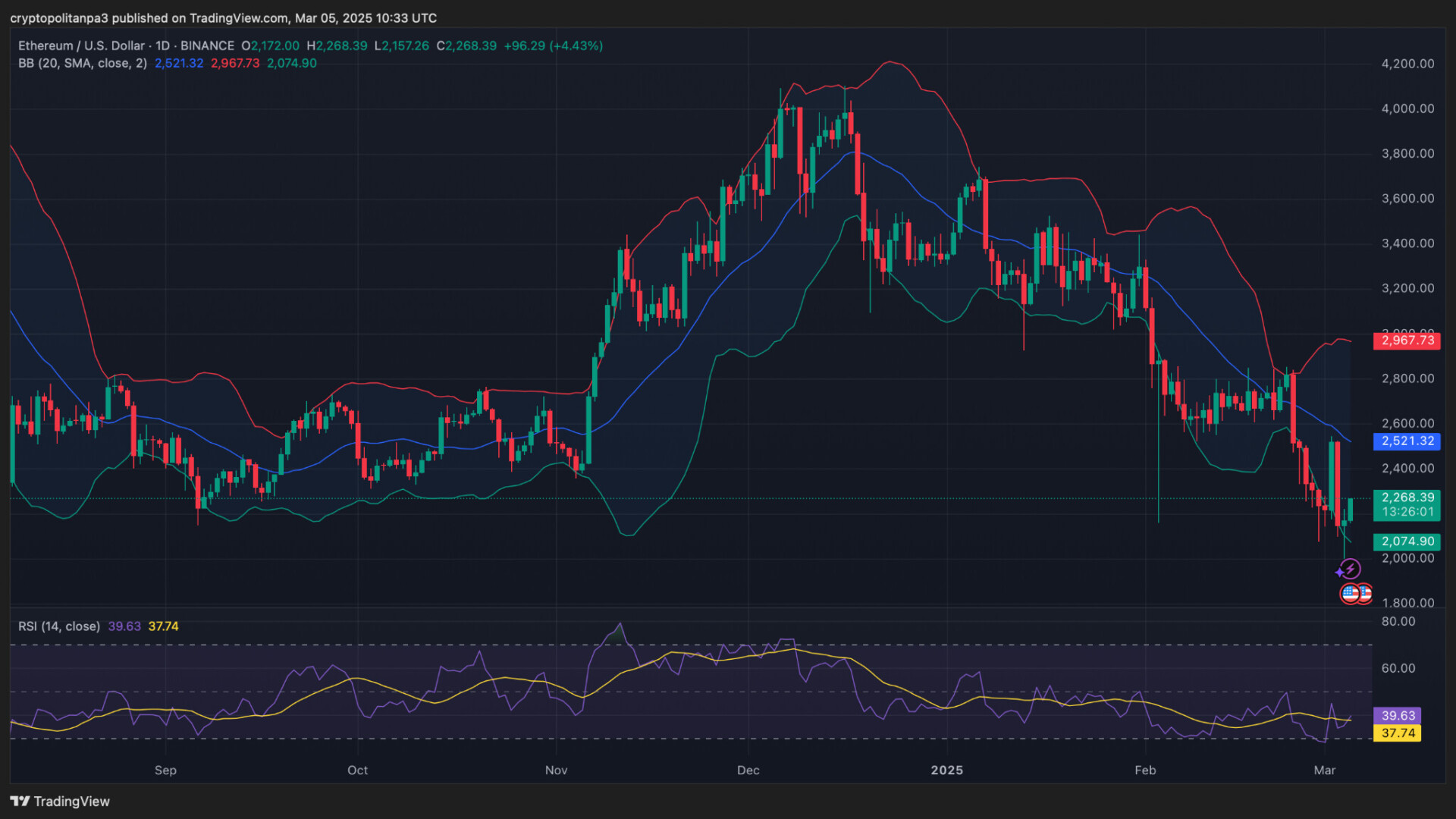Click the green 2,074.90 lower band price label
Image resolution: width=1456 pixels, height=819 pixels.
tap(1407, 541)
